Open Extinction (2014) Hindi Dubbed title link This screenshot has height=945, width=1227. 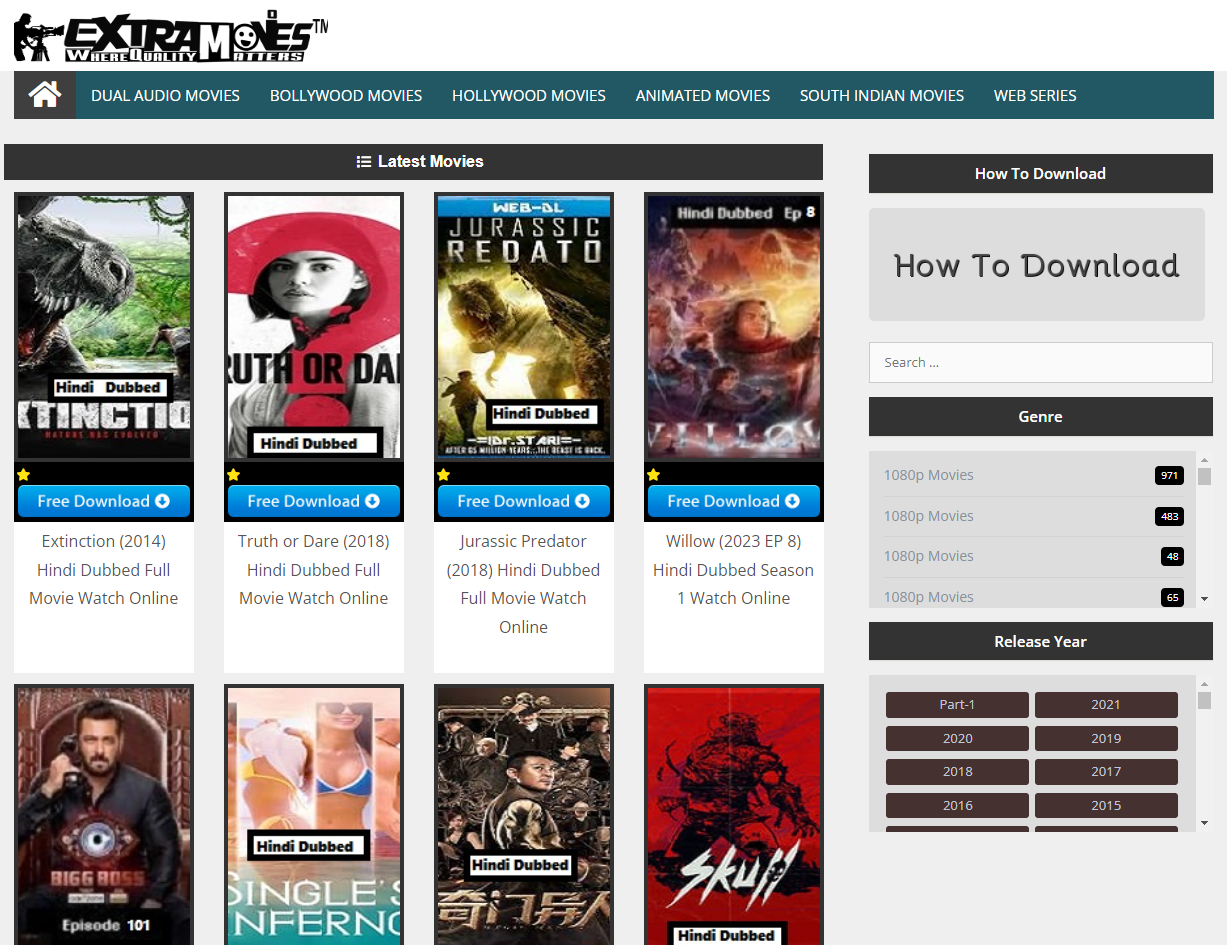coord(104,570)
